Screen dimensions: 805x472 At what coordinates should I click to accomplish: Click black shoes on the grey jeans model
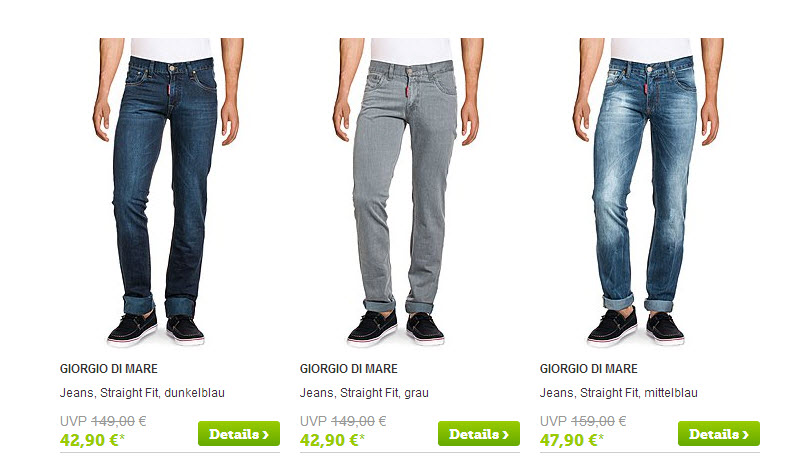[x=395, y=329]
